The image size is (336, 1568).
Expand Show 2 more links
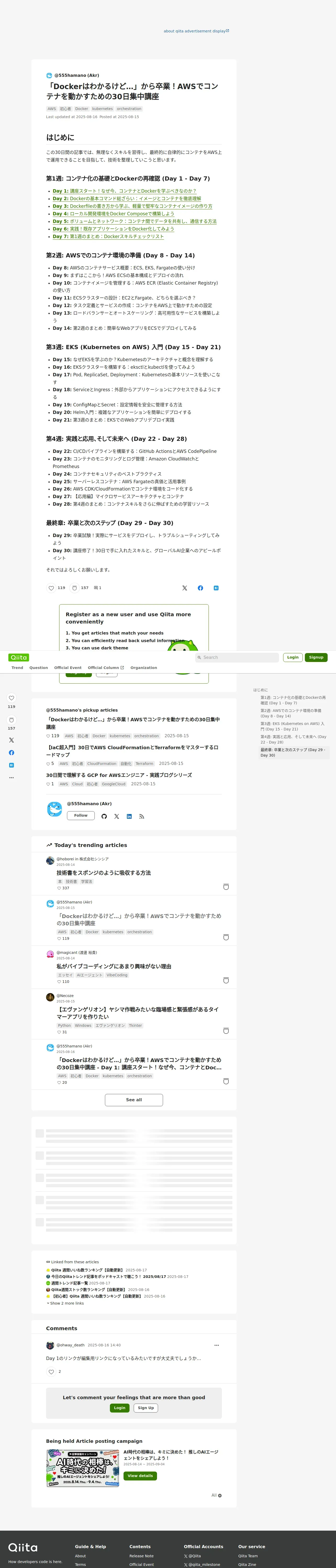point(65,1303)
